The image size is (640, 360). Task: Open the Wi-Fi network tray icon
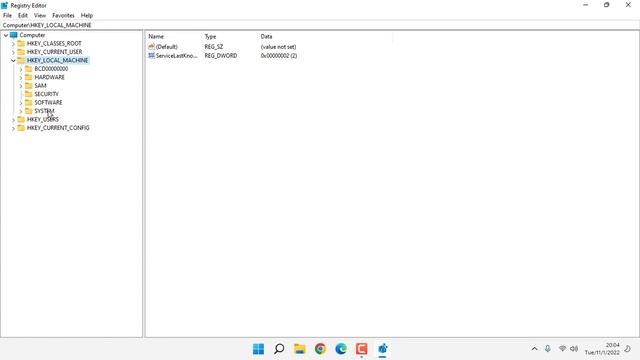click(562, 349)
